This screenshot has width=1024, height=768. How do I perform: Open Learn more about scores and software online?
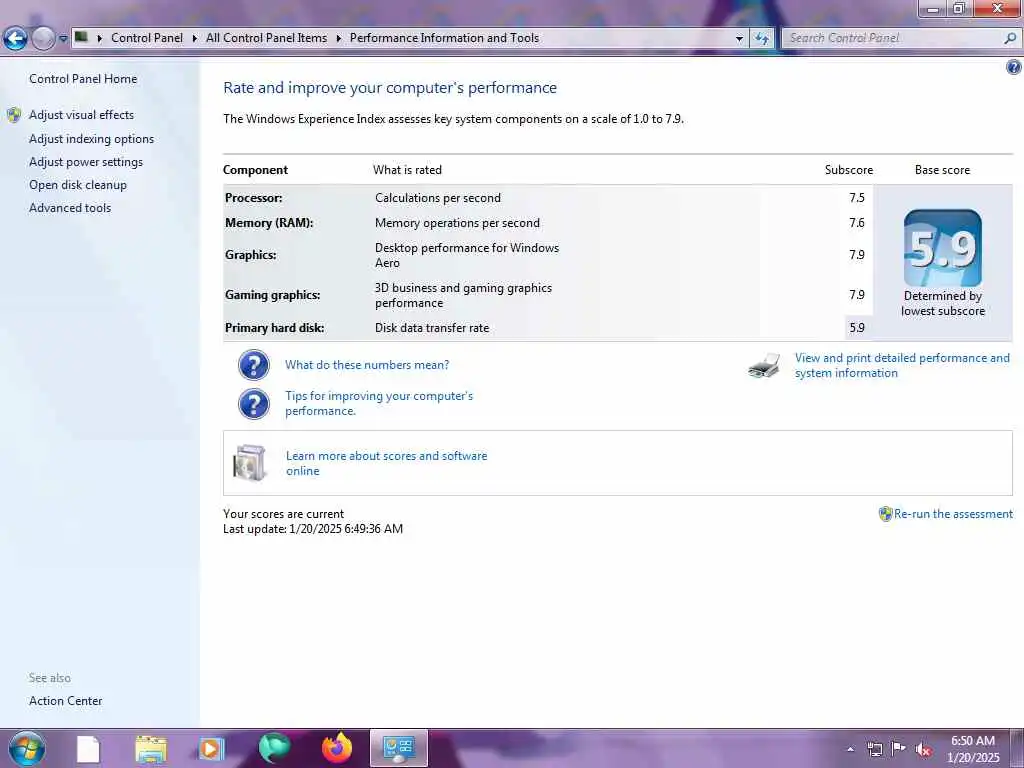387,463
